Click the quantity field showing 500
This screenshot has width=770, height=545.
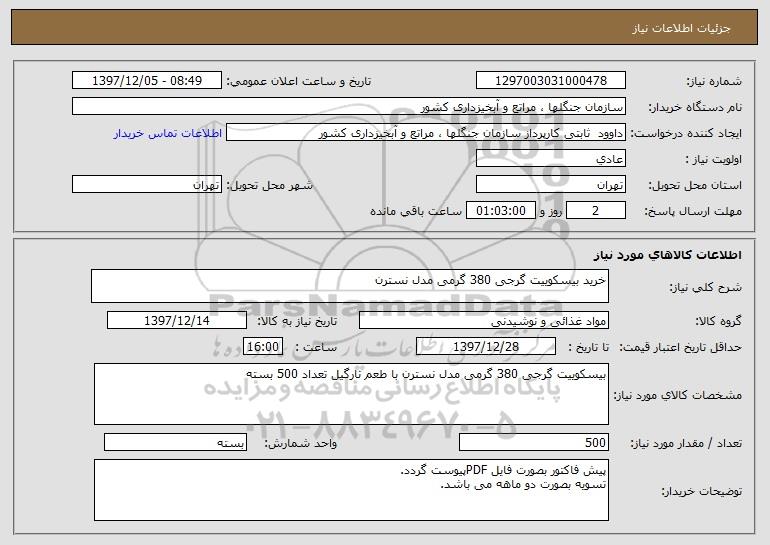pos(534,442)
